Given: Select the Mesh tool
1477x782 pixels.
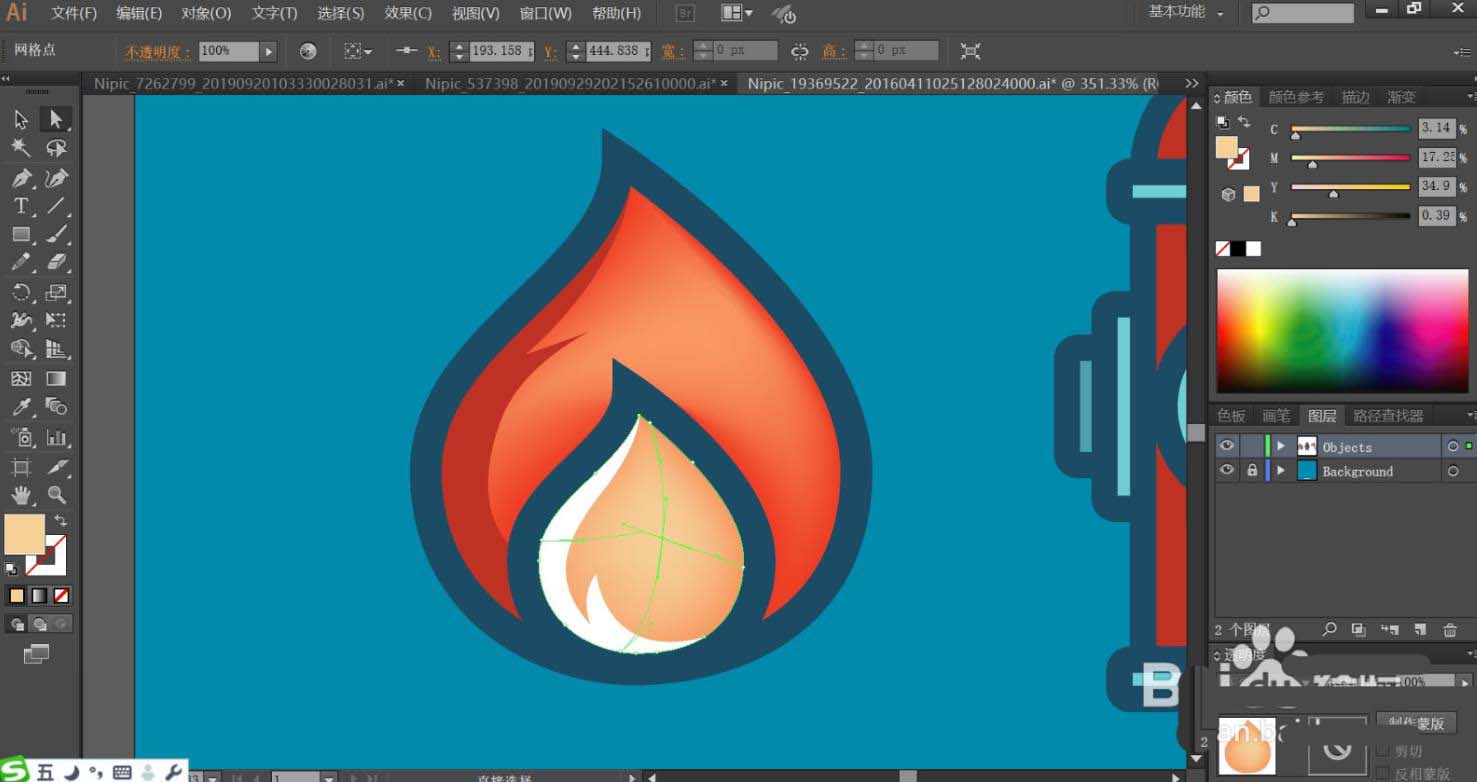Looking at the screenshot, I should (21, 379).
